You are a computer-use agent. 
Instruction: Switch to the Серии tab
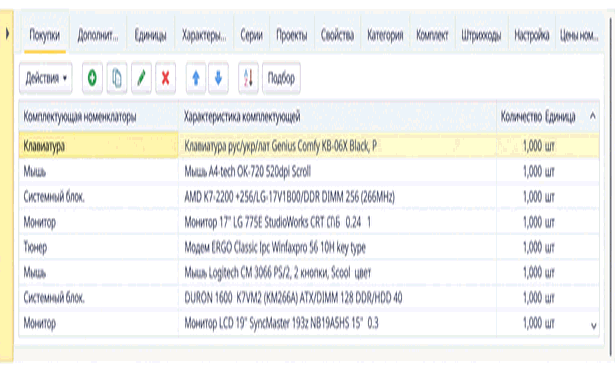pyautogui.click(x=251, y=36)
